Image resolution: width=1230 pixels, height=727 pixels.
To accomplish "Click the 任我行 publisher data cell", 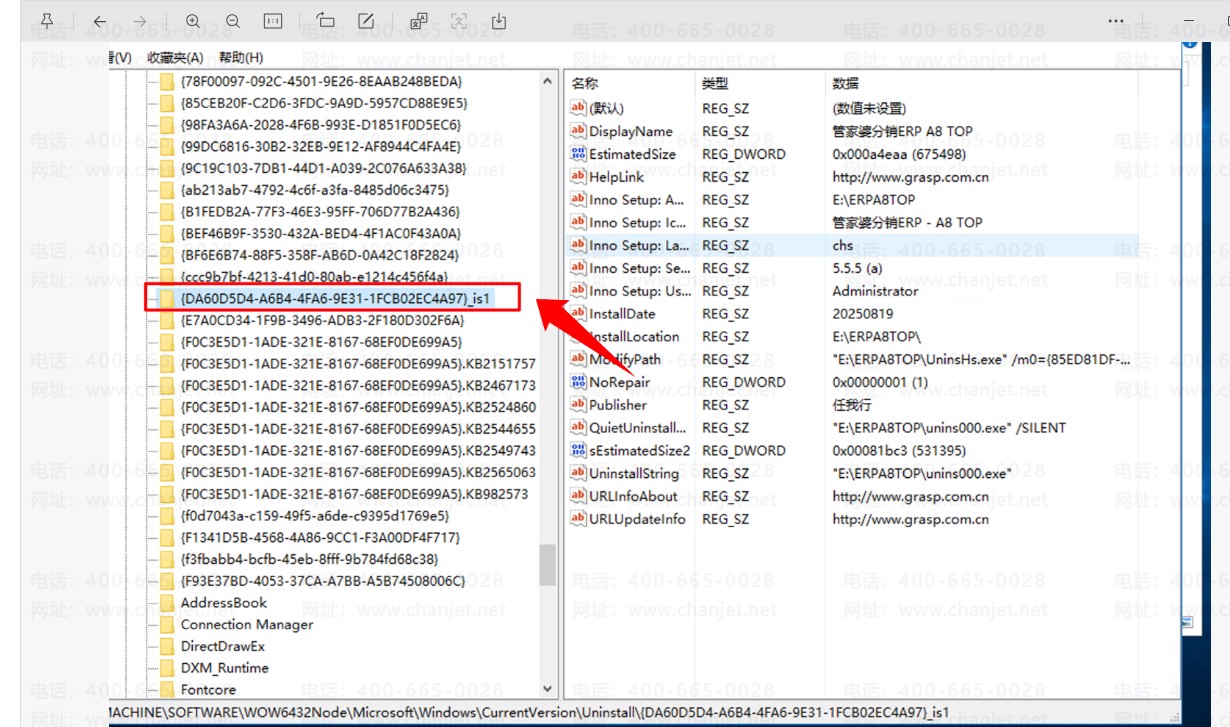I will [x=852, y=405].
